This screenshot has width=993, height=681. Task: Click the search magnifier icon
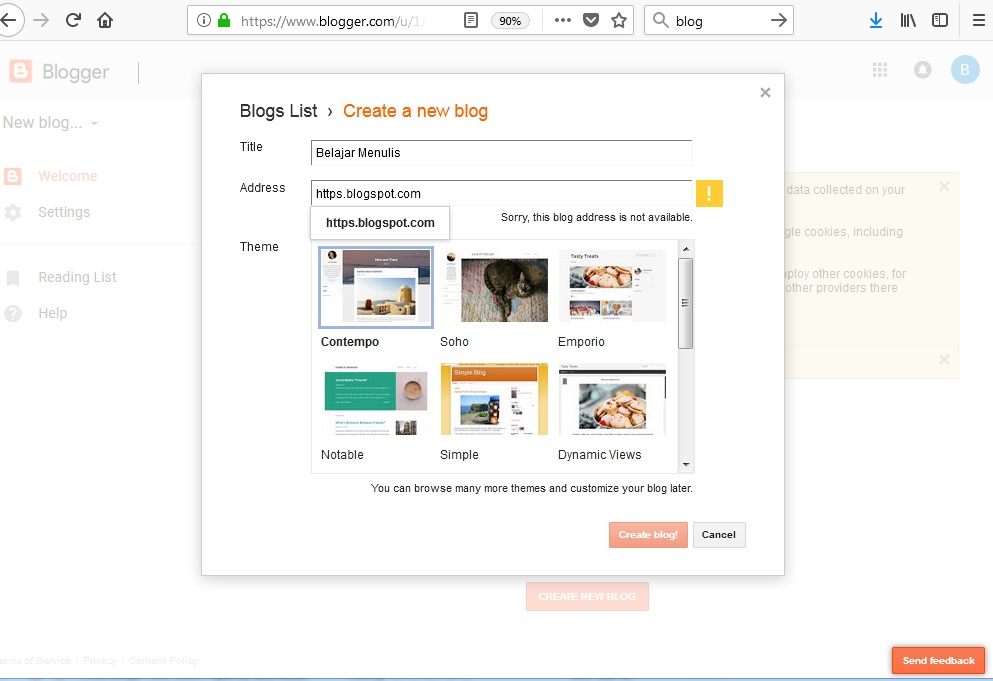pos(660,20)
